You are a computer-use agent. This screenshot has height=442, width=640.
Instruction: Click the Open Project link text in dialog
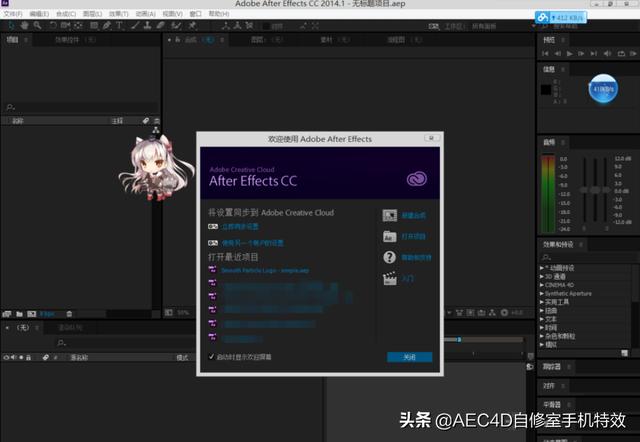414,236
